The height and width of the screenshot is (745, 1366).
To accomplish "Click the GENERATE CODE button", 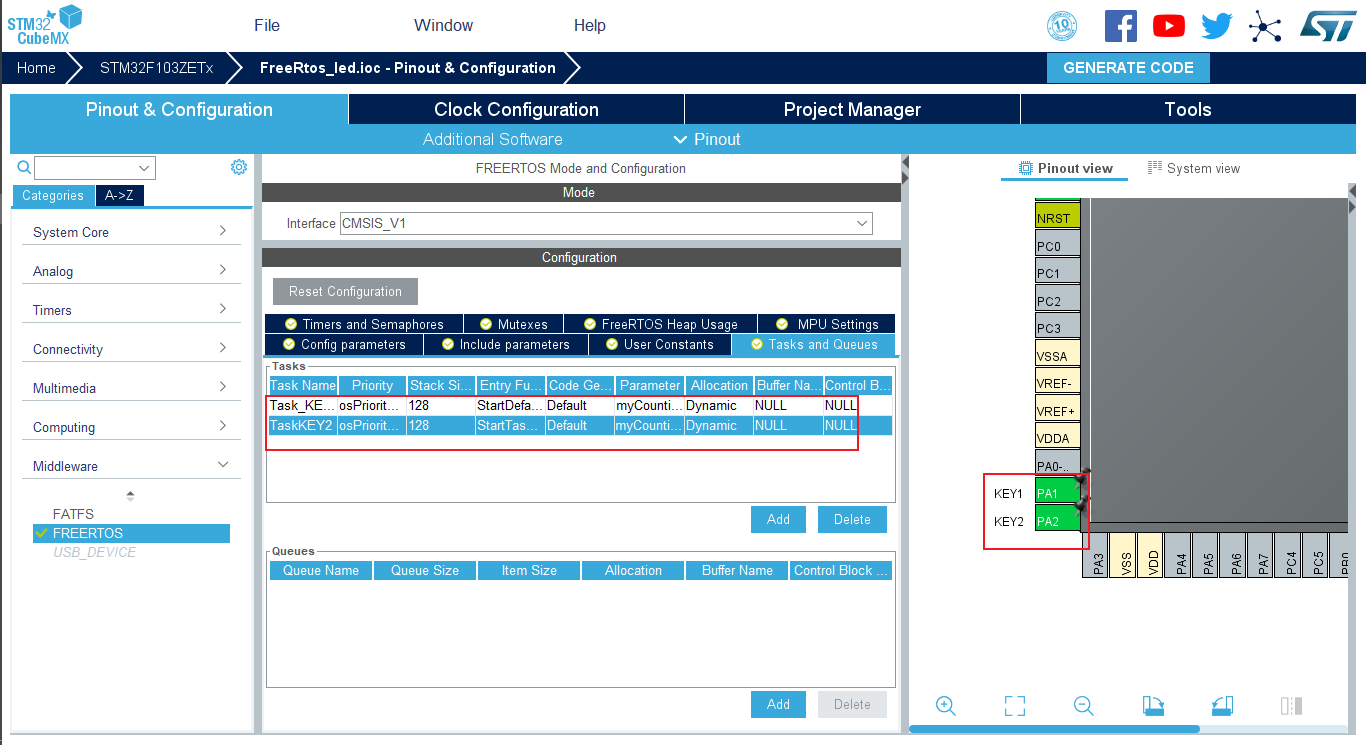I will point(1128,68).
